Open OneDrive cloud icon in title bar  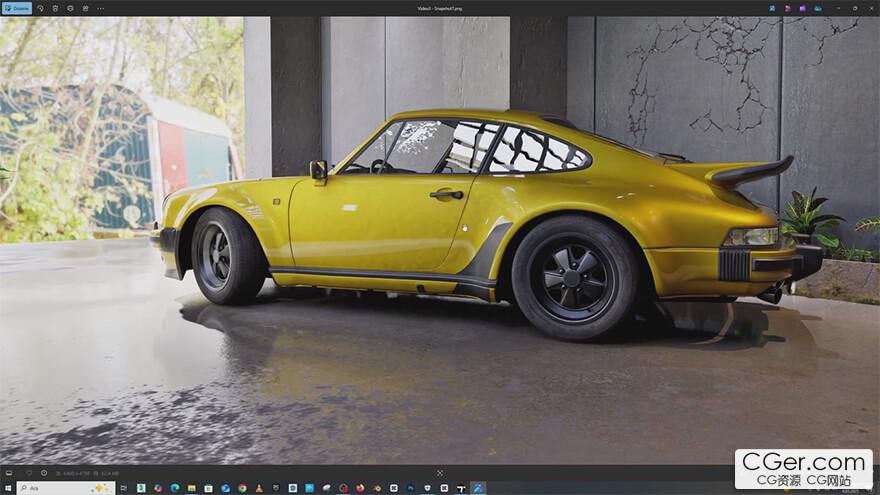[x=818, y=8]
